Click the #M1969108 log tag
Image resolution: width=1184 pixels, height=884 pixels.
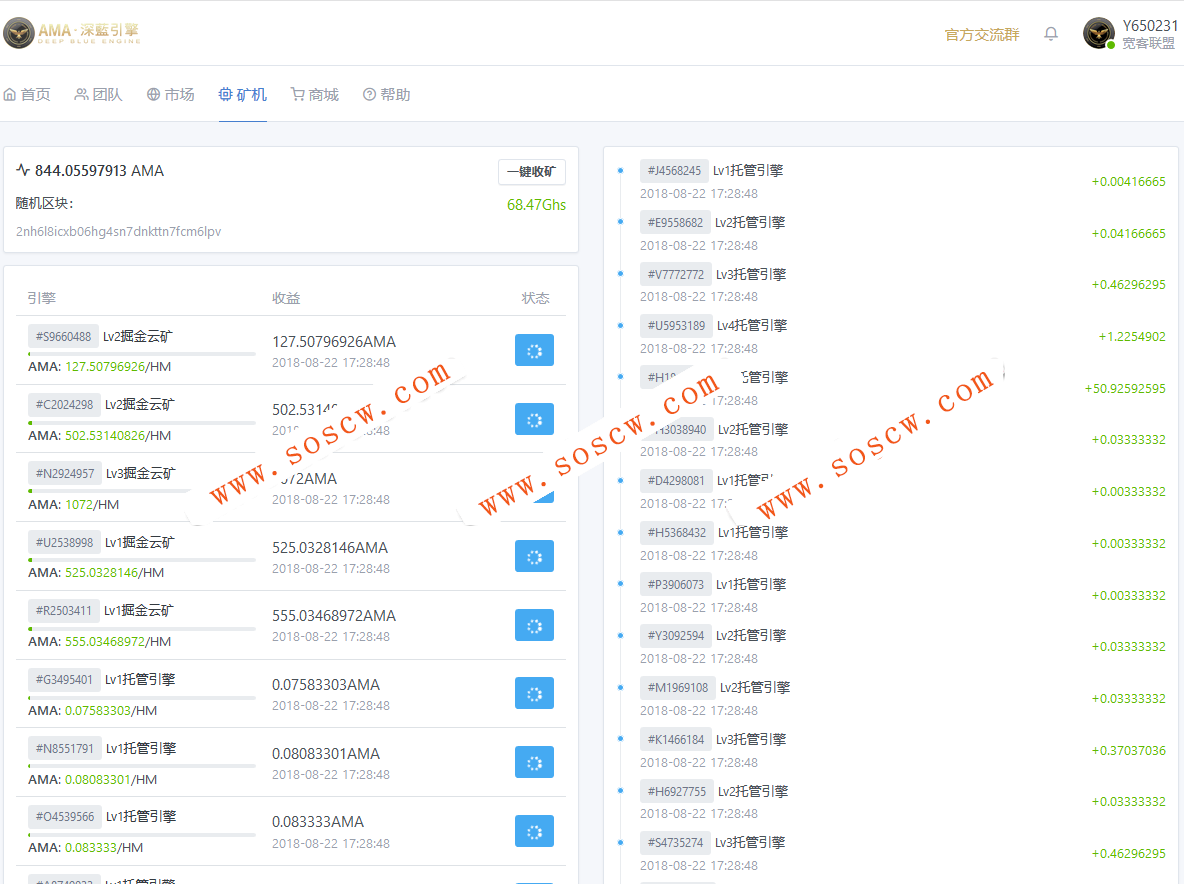pos(678,688)
